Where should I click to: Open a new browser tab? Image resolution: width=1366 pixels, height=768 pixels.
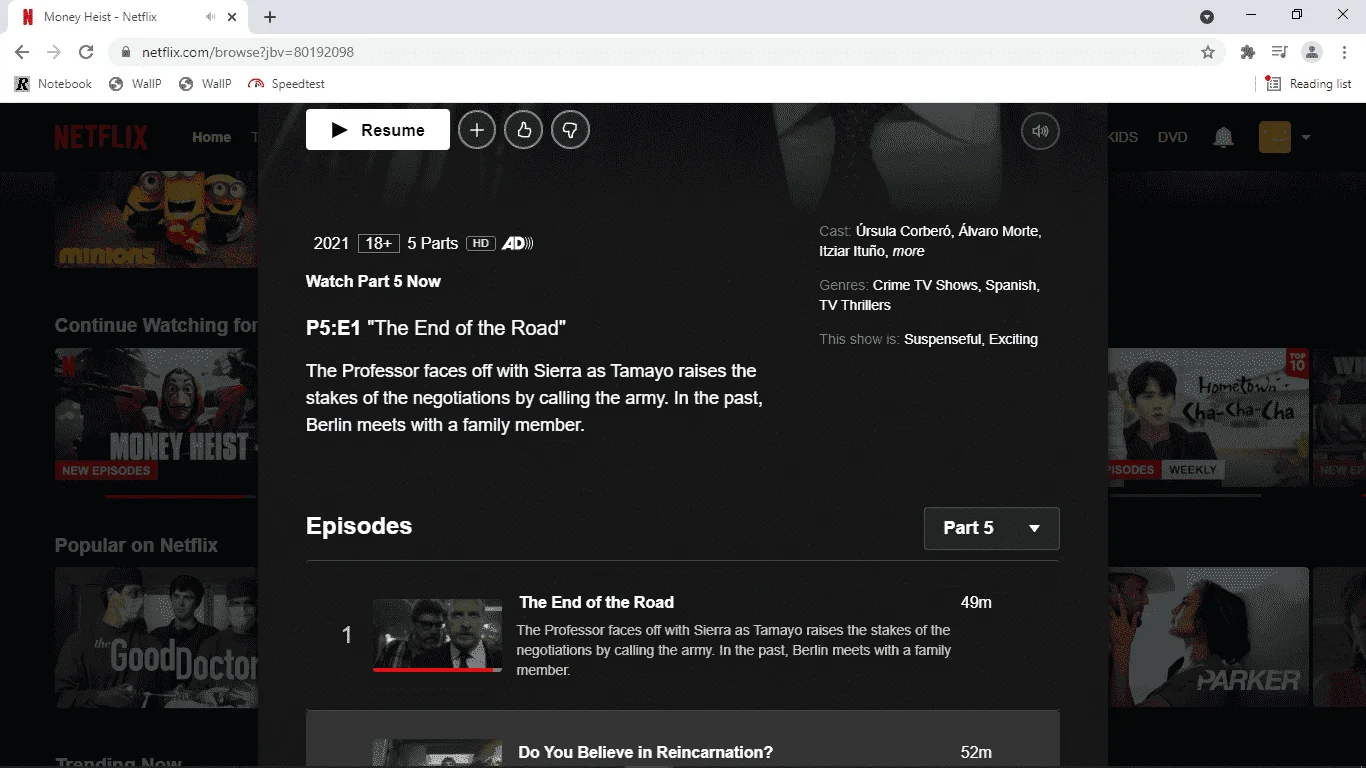pos(270,17)
